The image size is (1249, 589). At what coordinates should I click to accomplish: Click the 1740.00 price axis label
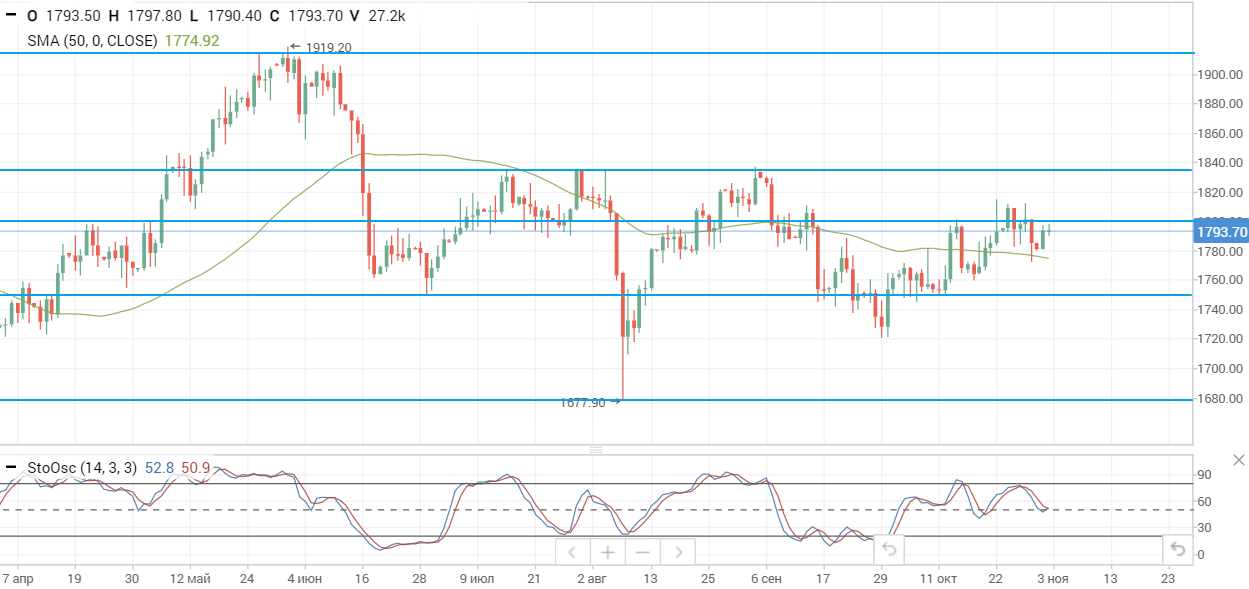tap(1221, 310)
